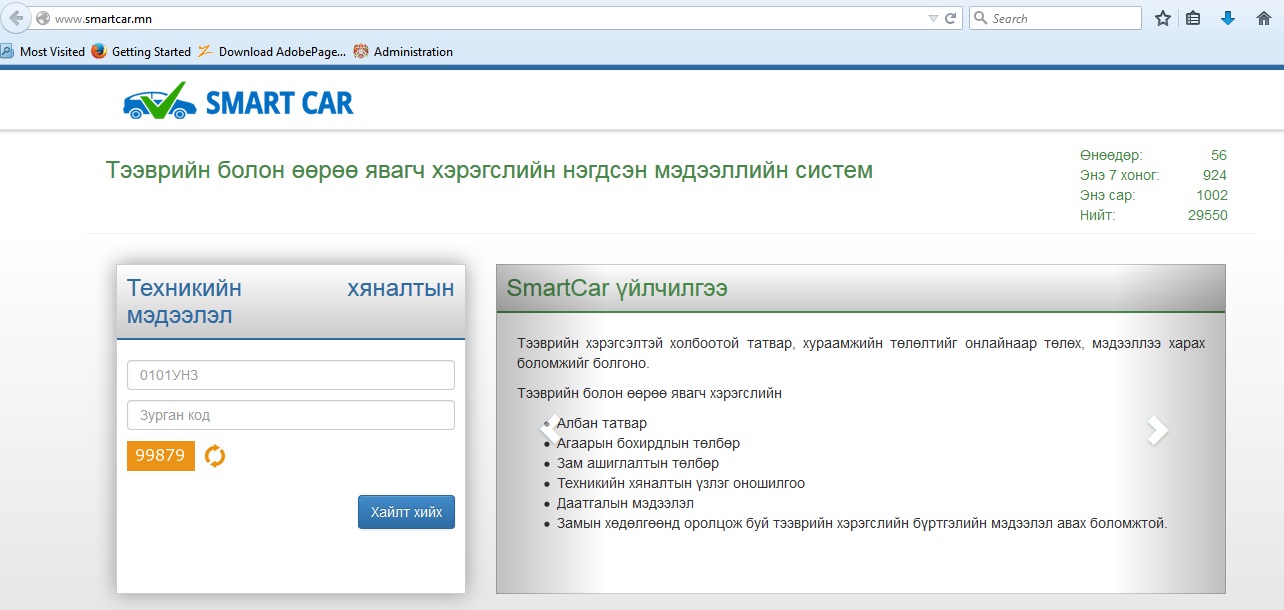
Task: Click the Өнөөдөр visitor count 56
Action: coord(1218,155)
